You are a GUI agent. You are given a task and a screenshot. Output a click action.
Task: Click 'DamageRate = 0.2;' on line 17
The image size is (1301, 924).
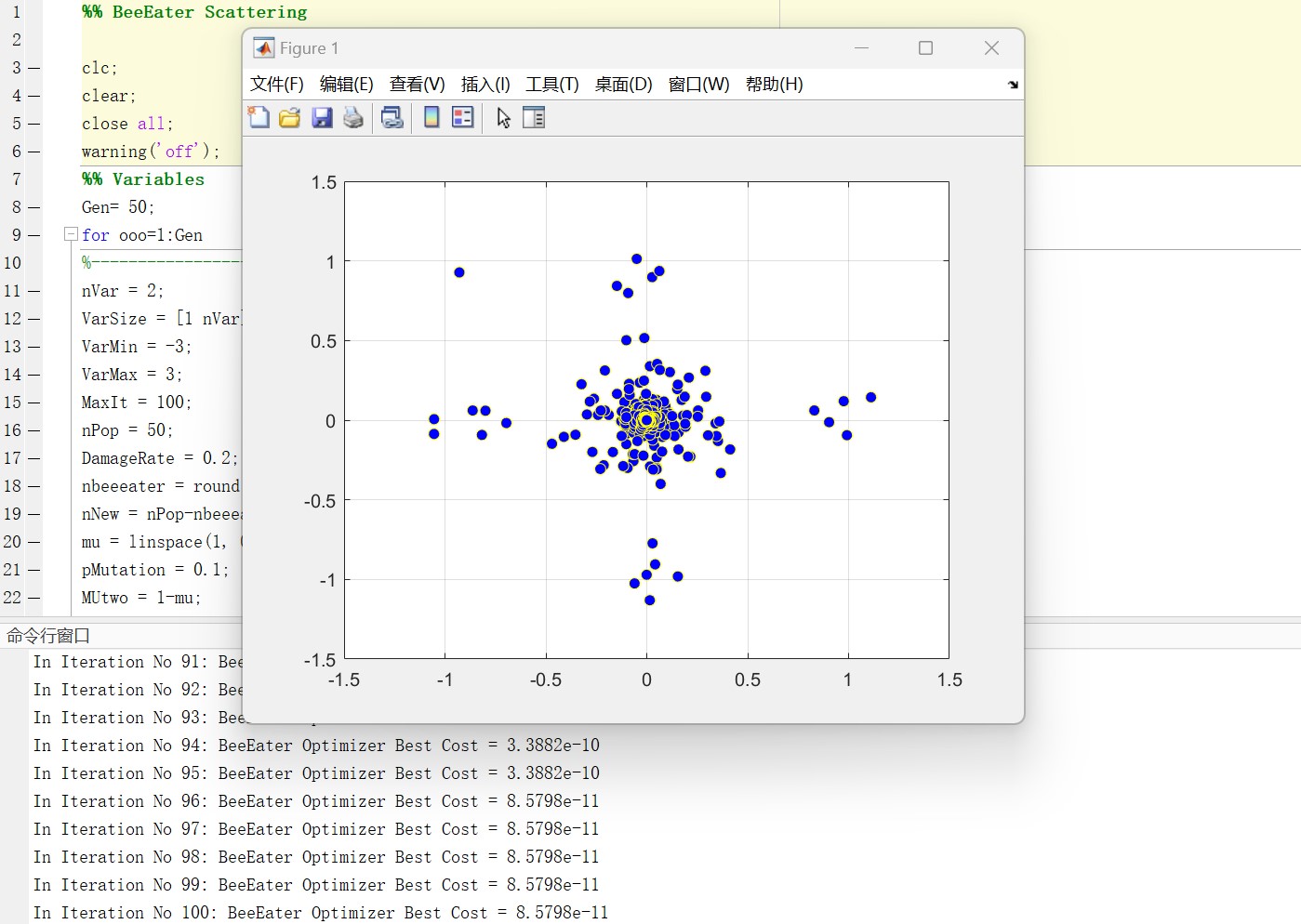160,458
